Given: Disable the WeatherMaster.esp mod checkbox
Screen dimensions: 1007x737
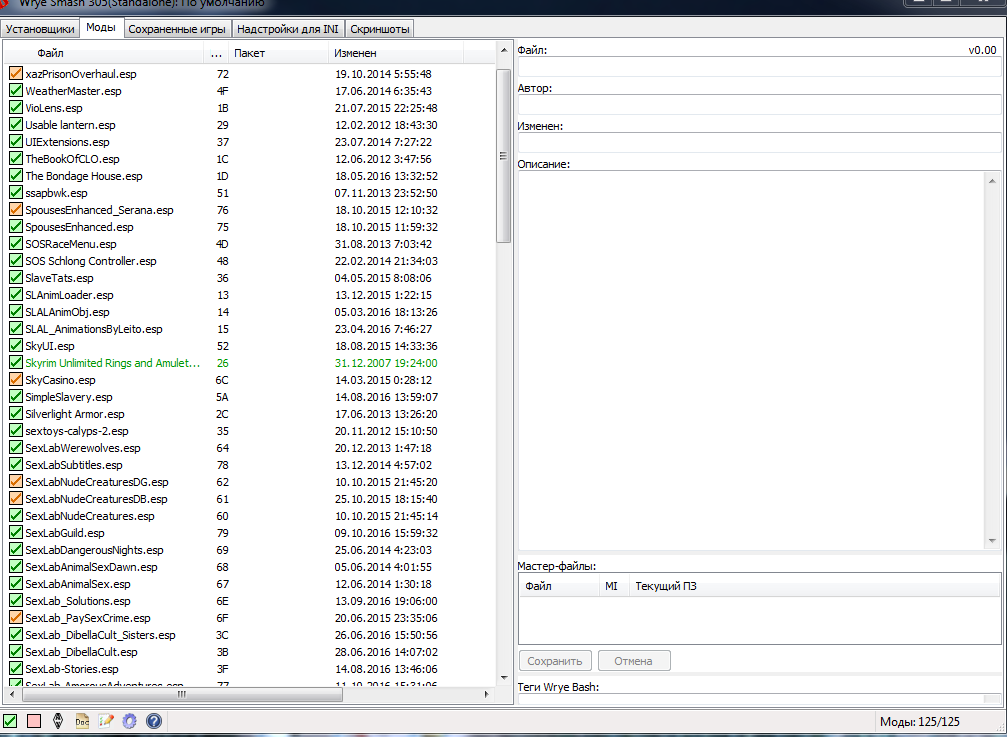Looking at the screenshot, I should [16, 91].
